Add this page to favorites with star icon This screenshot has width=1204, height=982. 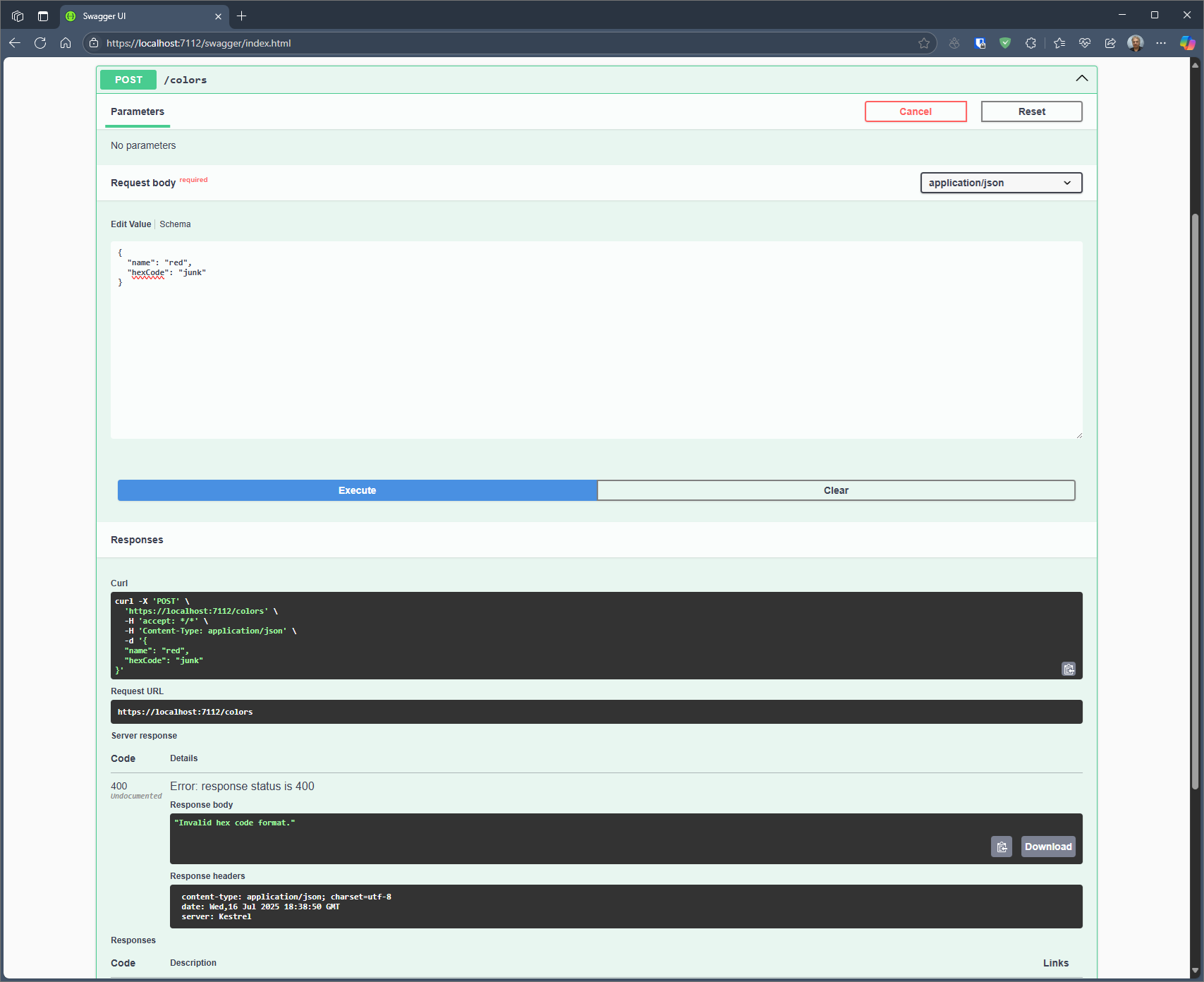tap(924, 43)
